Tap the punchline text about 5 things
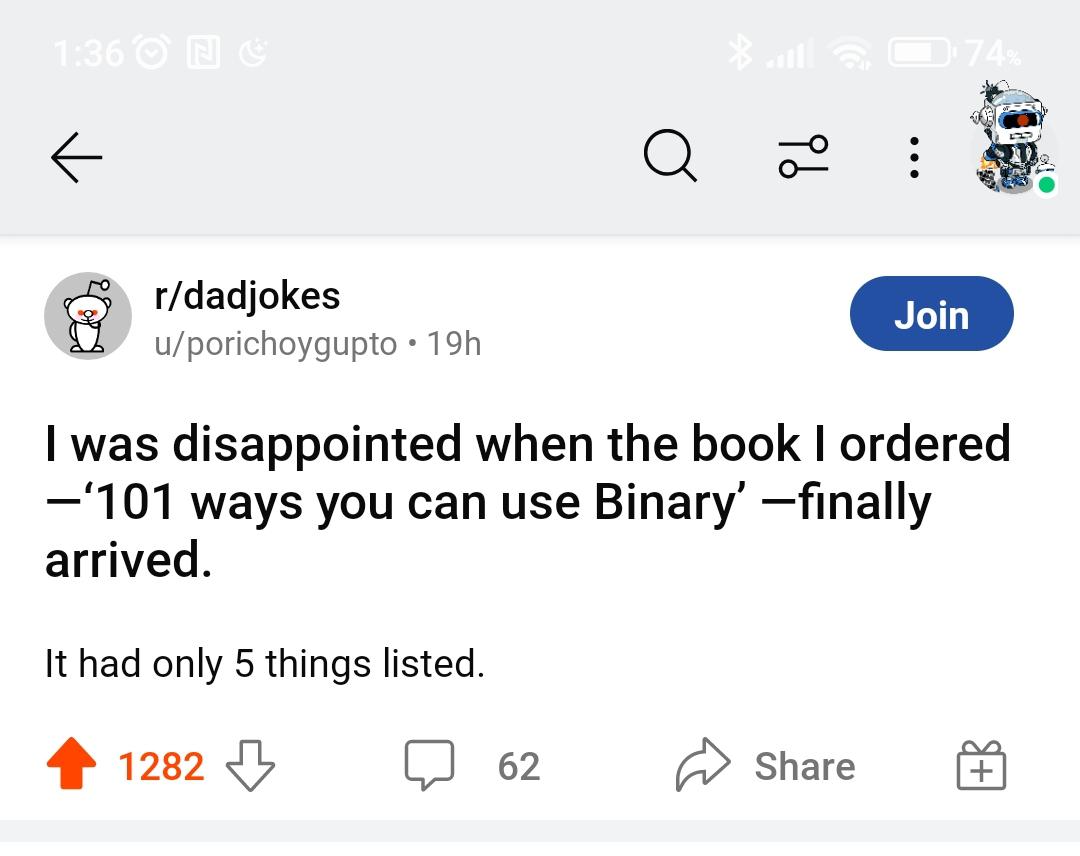Screen dimensions: 1080x856 (x=265, y=663)
